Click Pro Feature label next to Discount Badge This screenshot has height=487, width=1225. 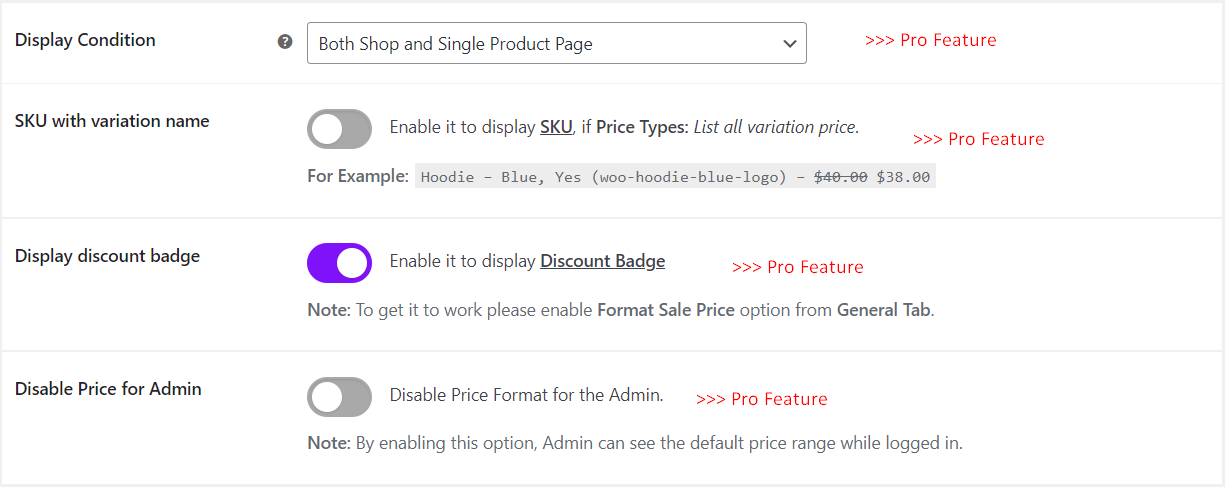(x=798, y=267)
